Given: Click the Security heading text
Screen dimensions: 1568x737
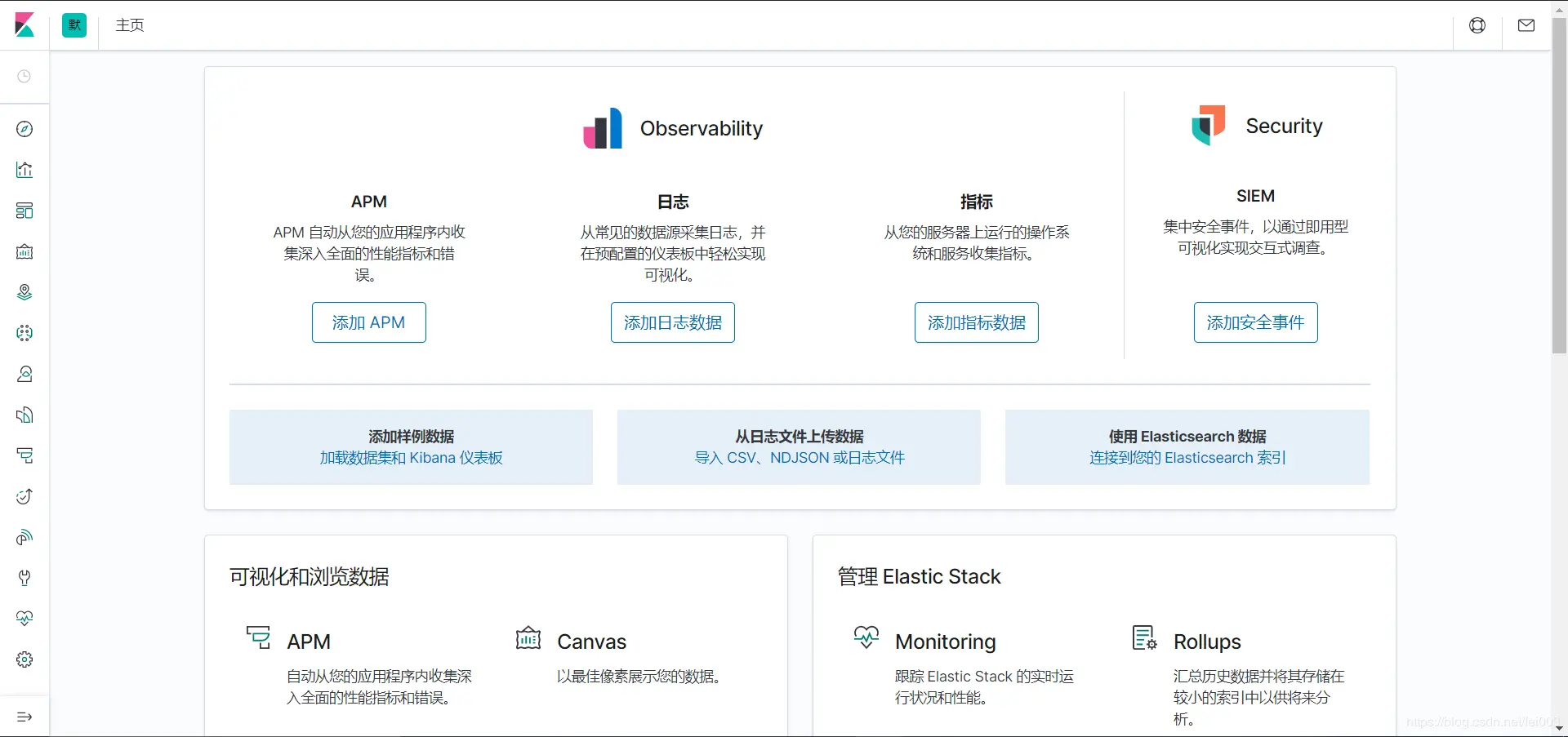Looking at the screenshot, I should [1284, 126].
